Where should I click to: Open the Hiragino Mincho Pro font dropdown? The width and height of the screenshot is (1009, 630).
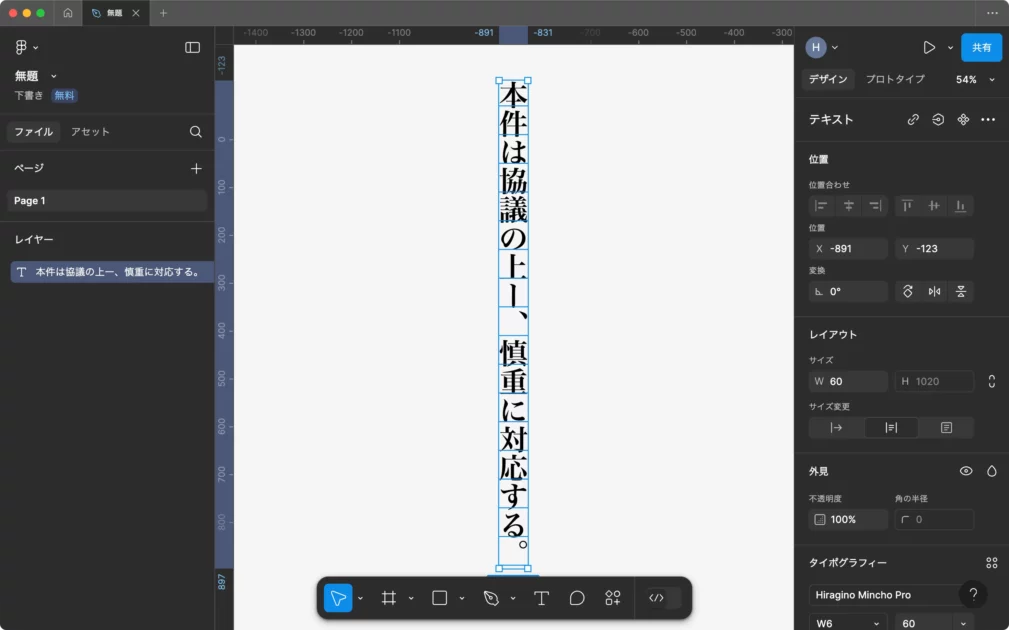(882, 595)
